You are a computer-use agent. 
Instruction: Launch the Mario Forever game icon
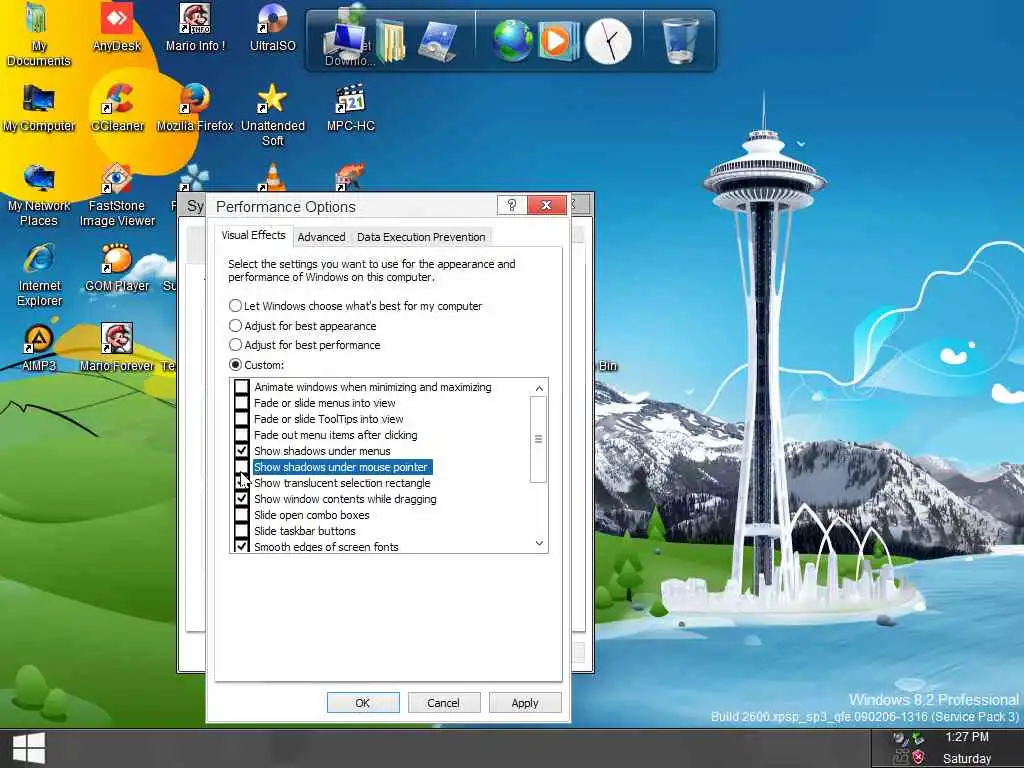tap(117, 348)
